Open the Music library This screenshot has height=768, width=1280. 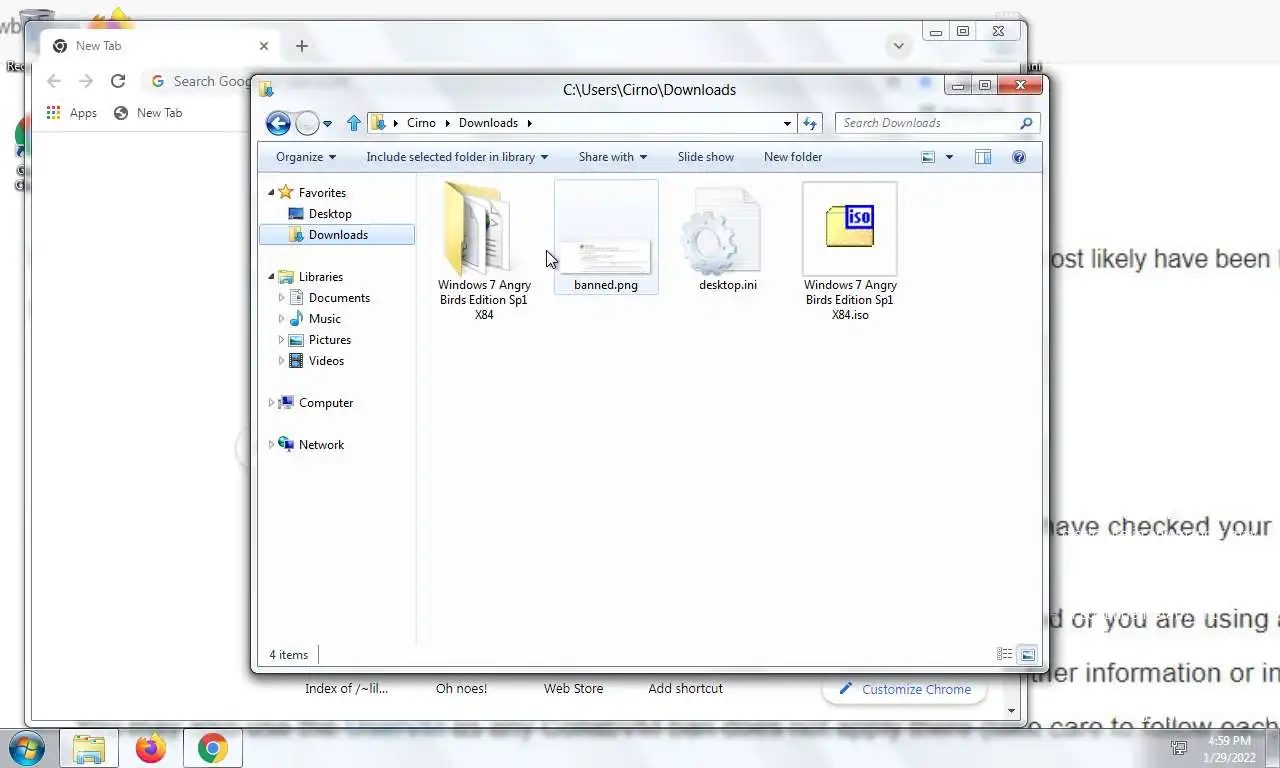pyautogui.click(x=324, y=318)
